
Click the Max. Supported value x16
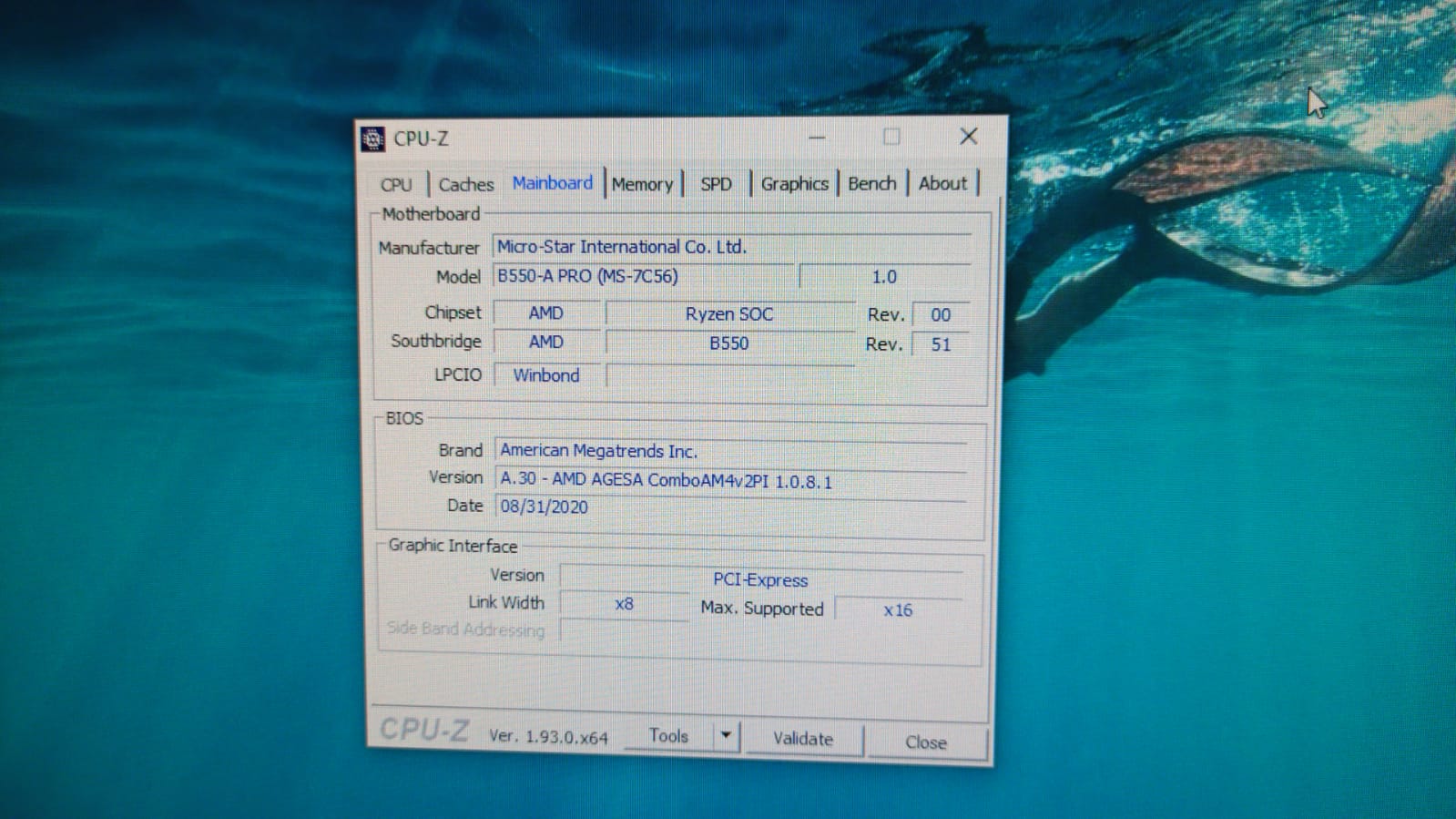click(x=898, y=610)
